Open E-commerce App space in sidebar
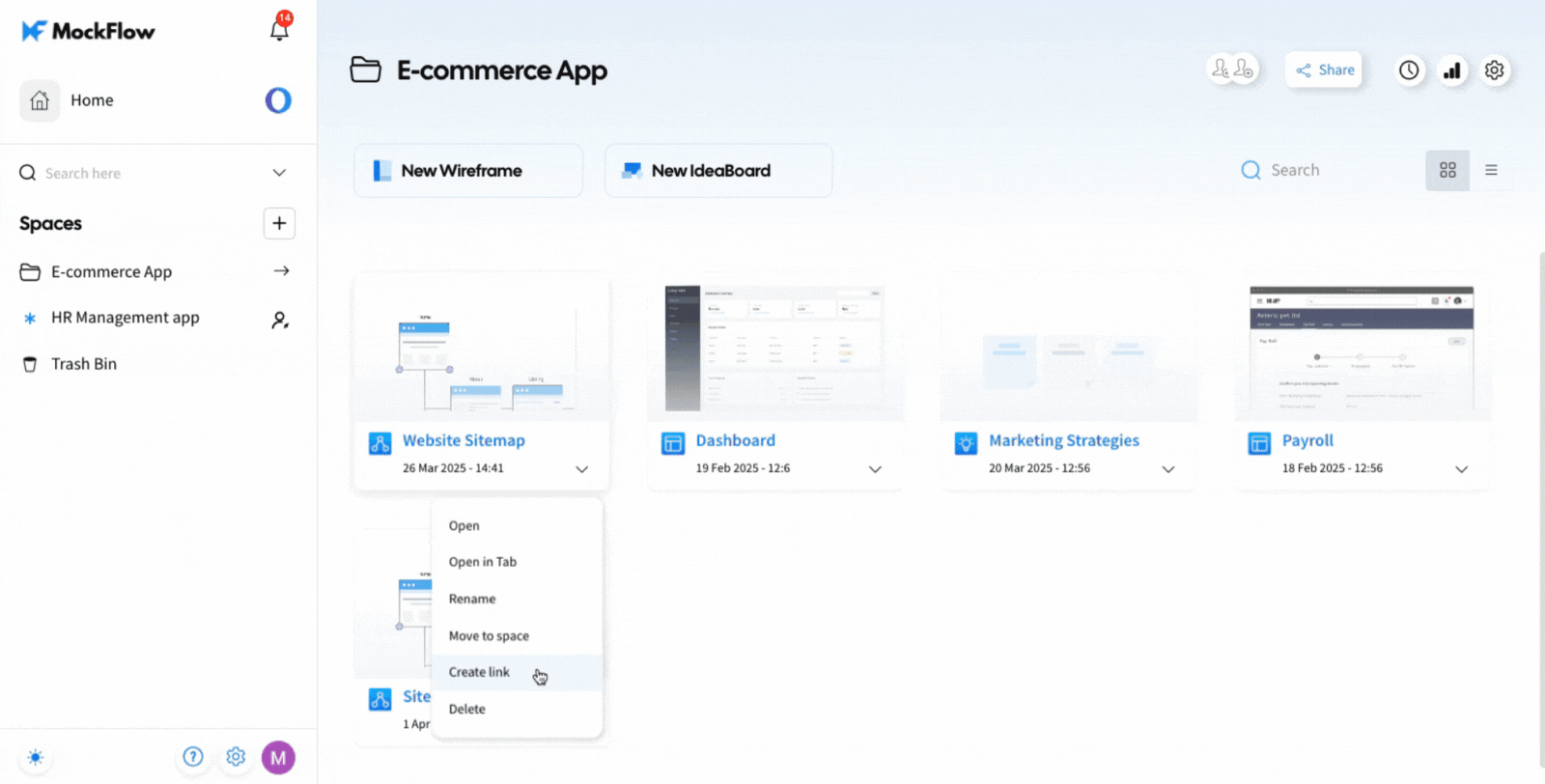 [x=111, y=272]
